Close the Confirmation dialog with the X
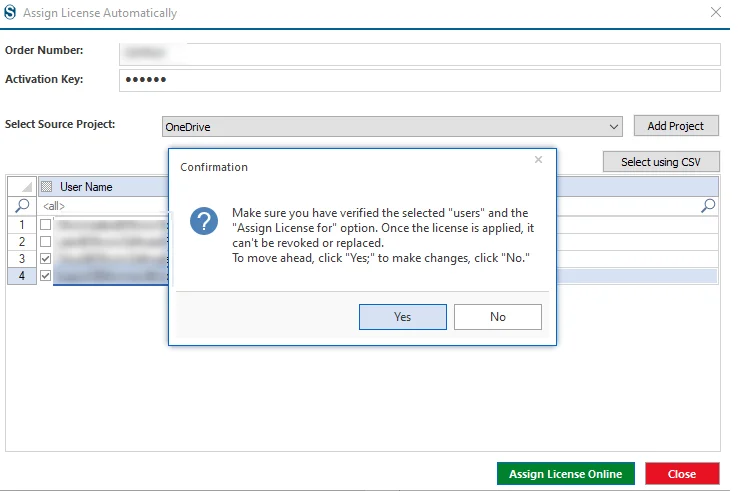The width and height of the screenshot is (743, 491). coord(538,160)
